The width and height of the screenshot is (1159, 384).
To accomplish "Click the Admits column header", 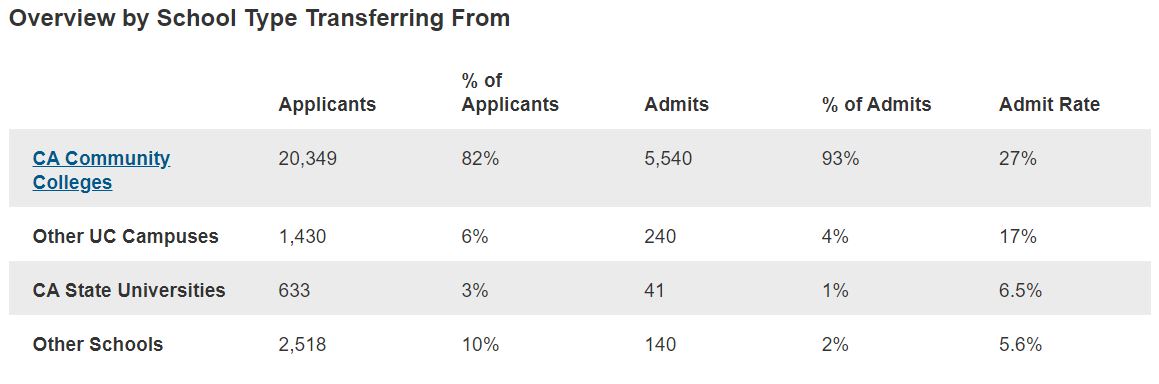I will tap(676, 105).
